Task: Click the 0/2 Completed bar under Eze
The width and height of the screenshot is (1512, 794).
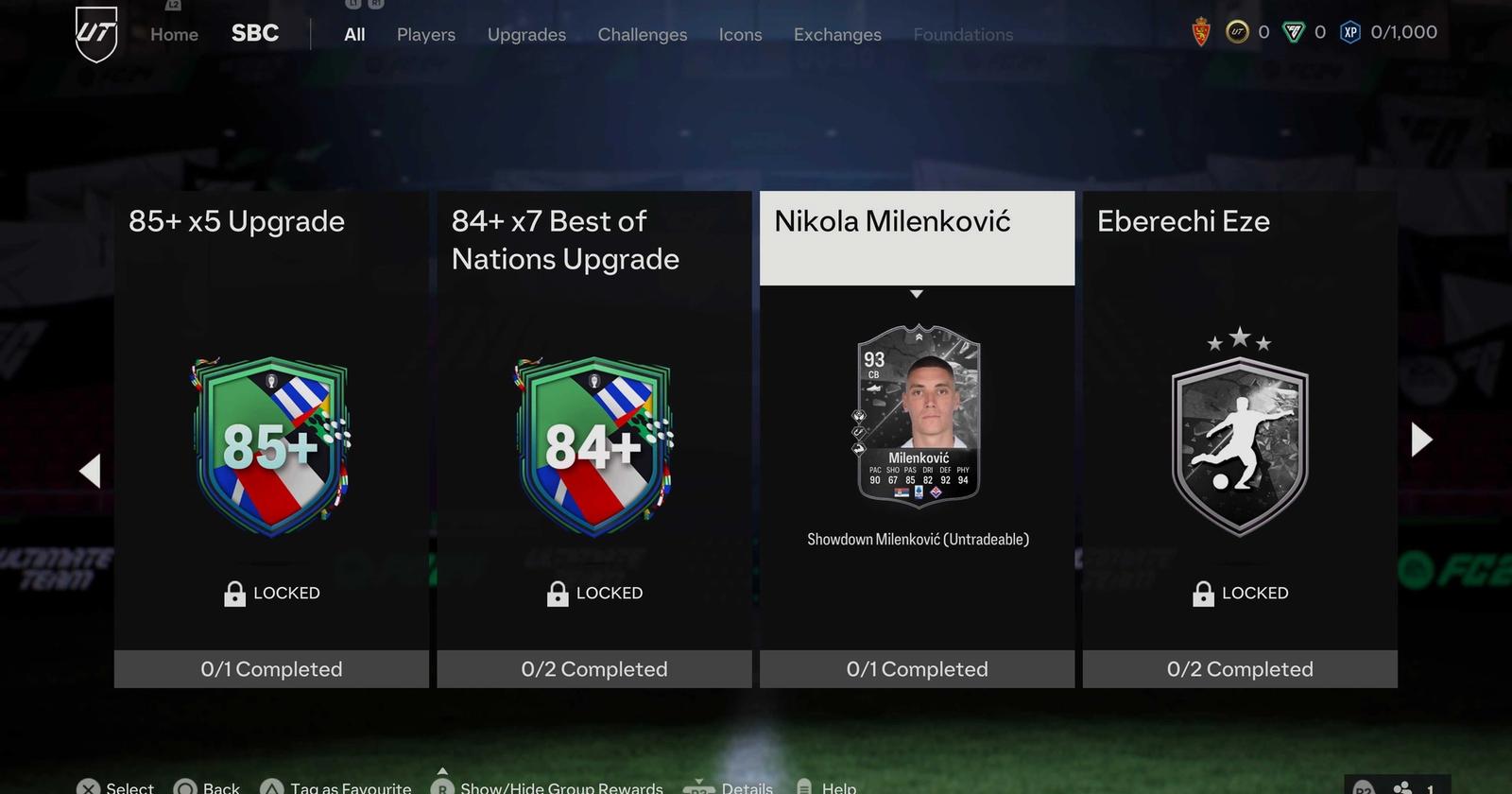Action: 1240,669
